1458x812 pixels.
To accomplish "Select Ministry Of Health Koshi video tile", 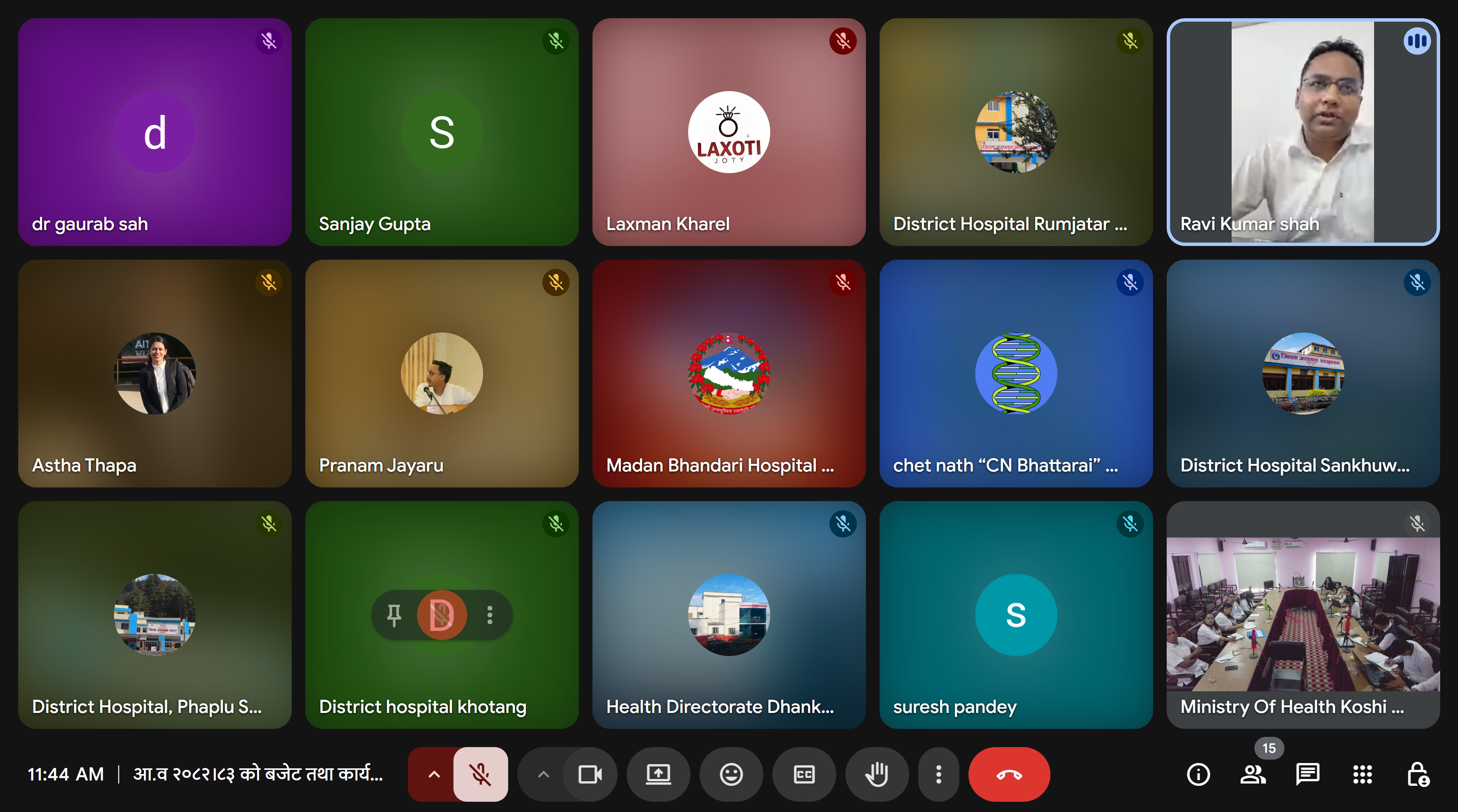I will tap(1302, 615).
